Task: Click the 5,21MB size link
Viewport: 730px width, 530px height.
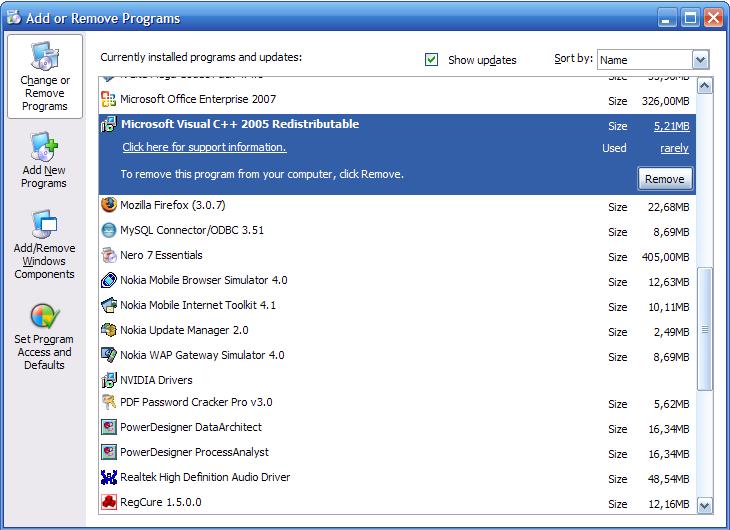Action: (671, 126)
